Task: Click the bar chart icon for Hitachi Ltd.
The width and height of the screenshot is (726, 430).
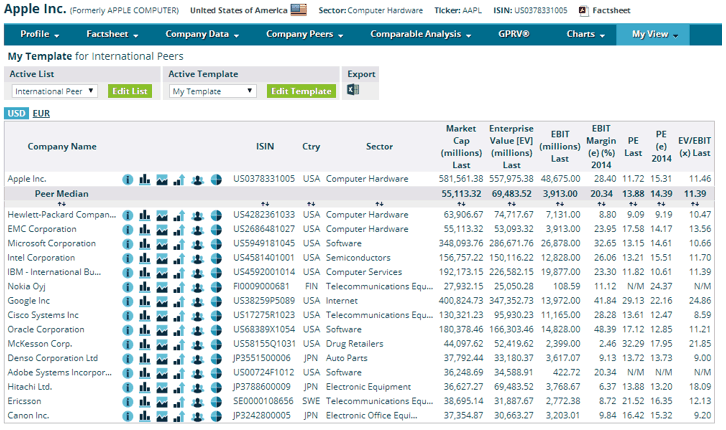Action: click(145, 387)
